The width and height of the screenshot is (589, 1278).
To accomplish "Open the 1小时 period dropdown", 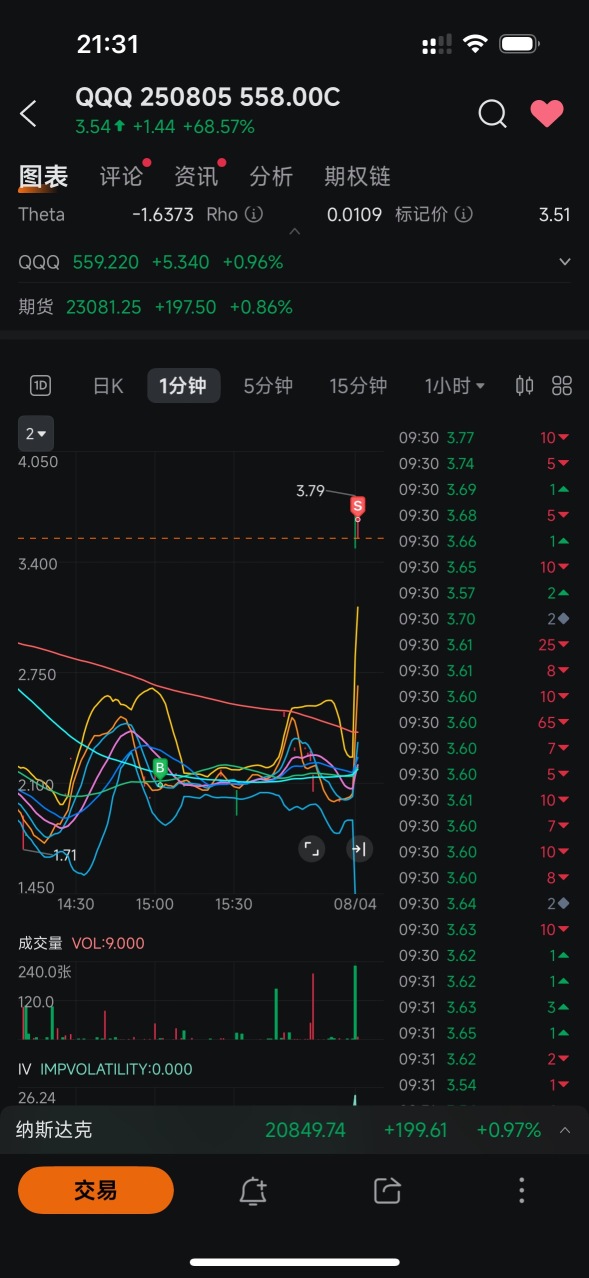I will (x=455, y=386).
